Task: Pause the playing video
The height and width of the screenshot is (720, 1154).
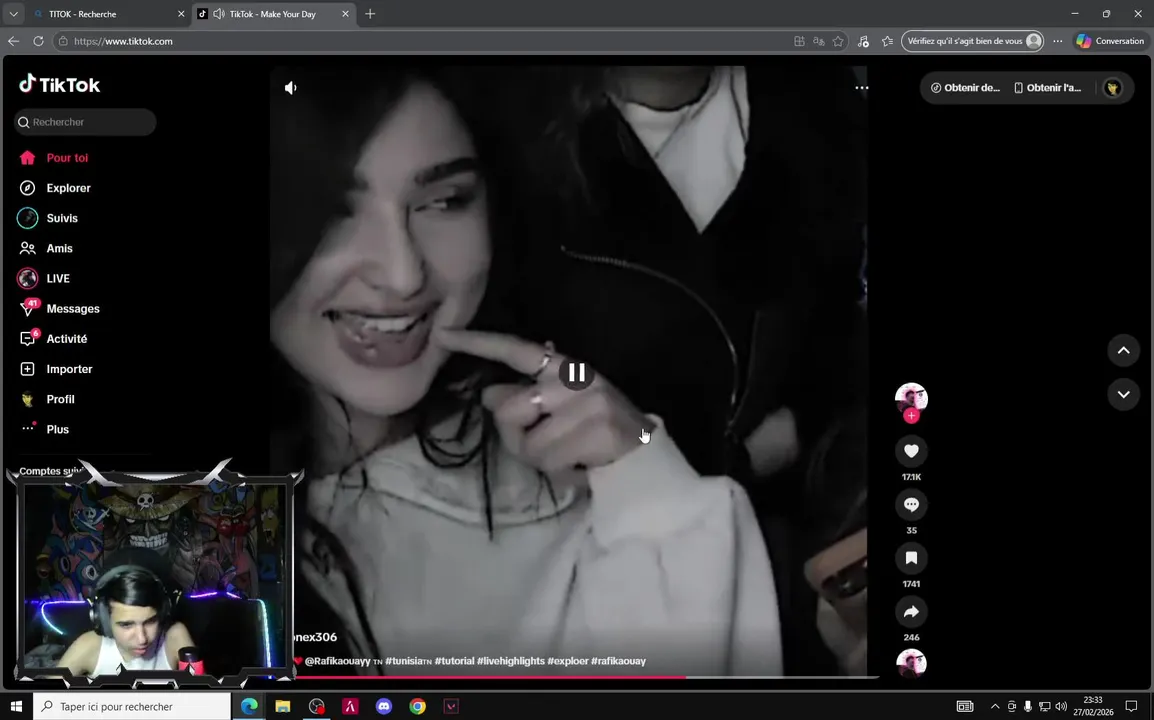Action: (576, 373)
